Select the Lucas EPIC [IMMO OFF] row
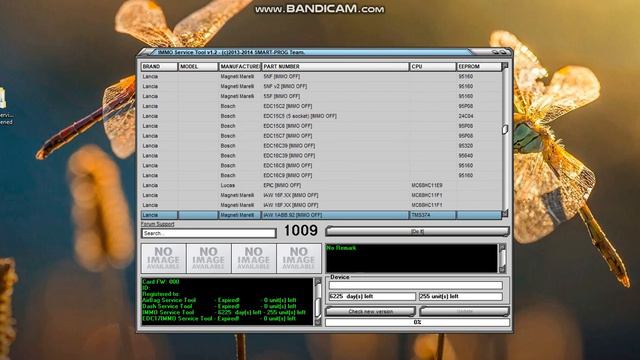 tap(321, 185)
